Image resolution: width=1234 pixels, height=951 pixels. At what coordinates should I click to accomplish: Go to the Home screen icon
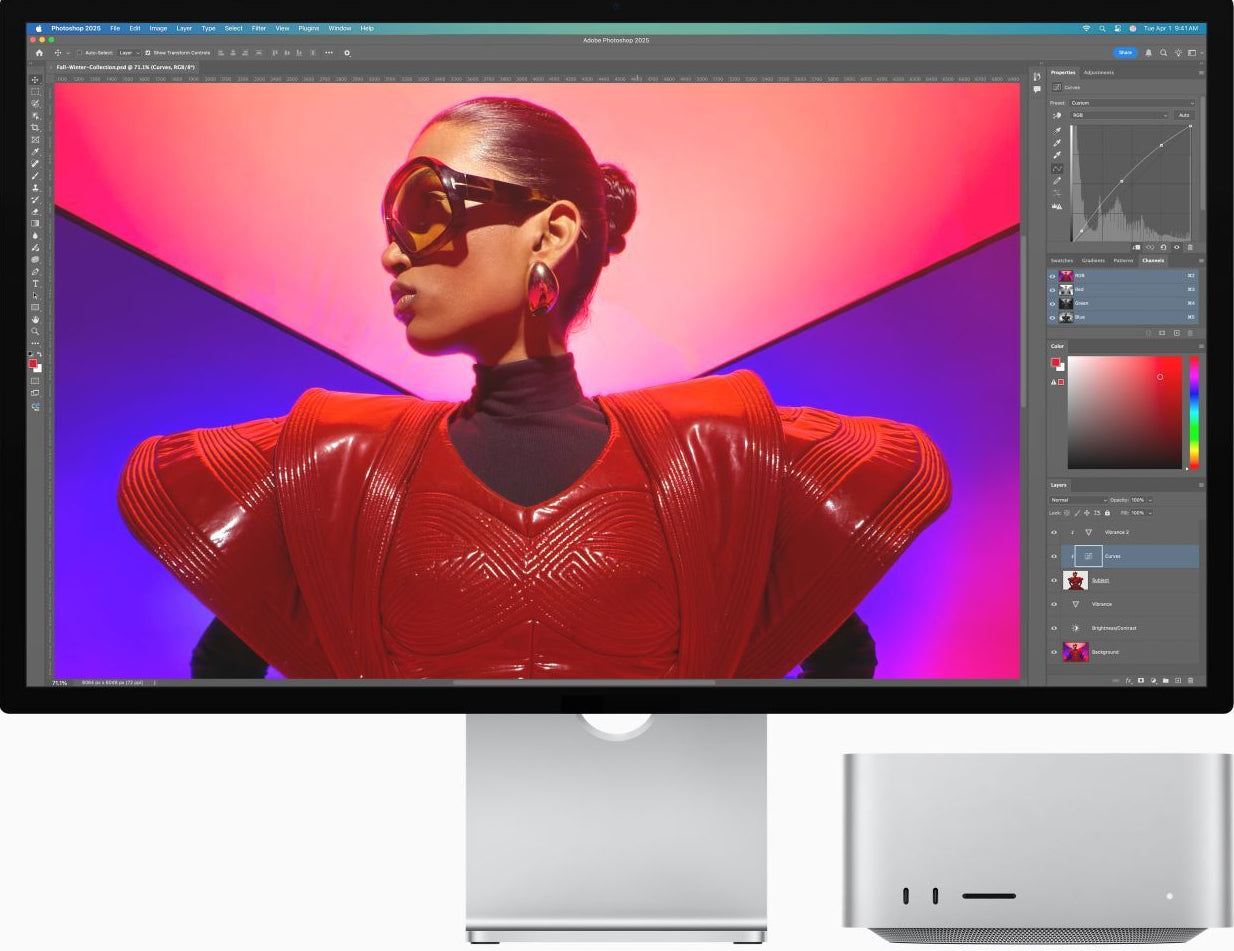[x=39, y=52]
